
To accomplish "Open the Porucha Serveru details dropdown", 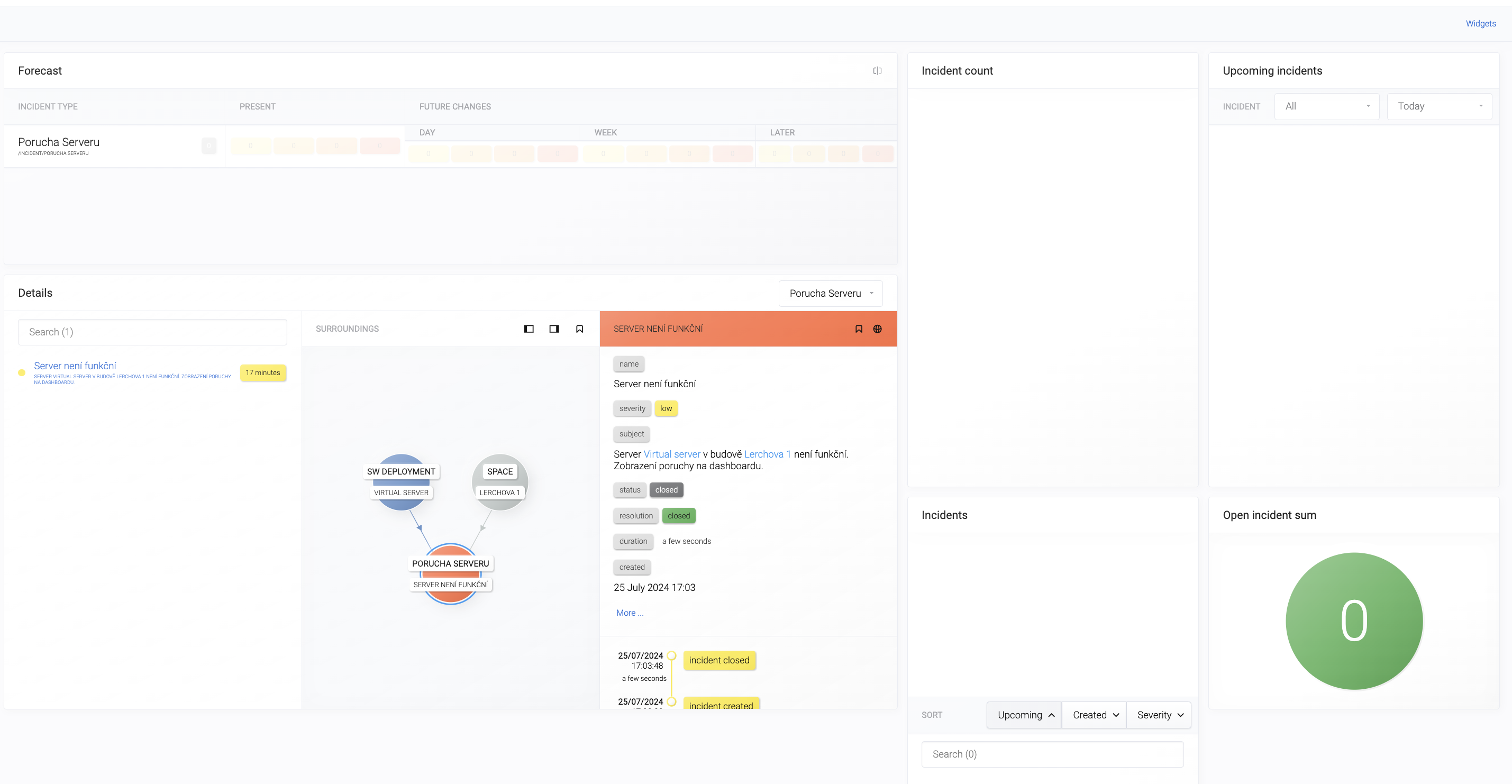I will click(830, 294).
